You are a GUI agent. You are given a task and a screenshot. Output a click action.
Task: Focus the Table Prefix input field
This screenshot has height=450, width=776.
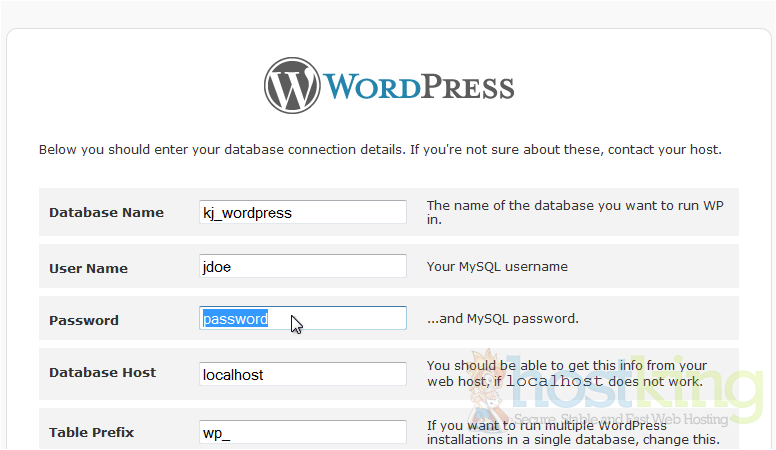click(x=303, y=433)
